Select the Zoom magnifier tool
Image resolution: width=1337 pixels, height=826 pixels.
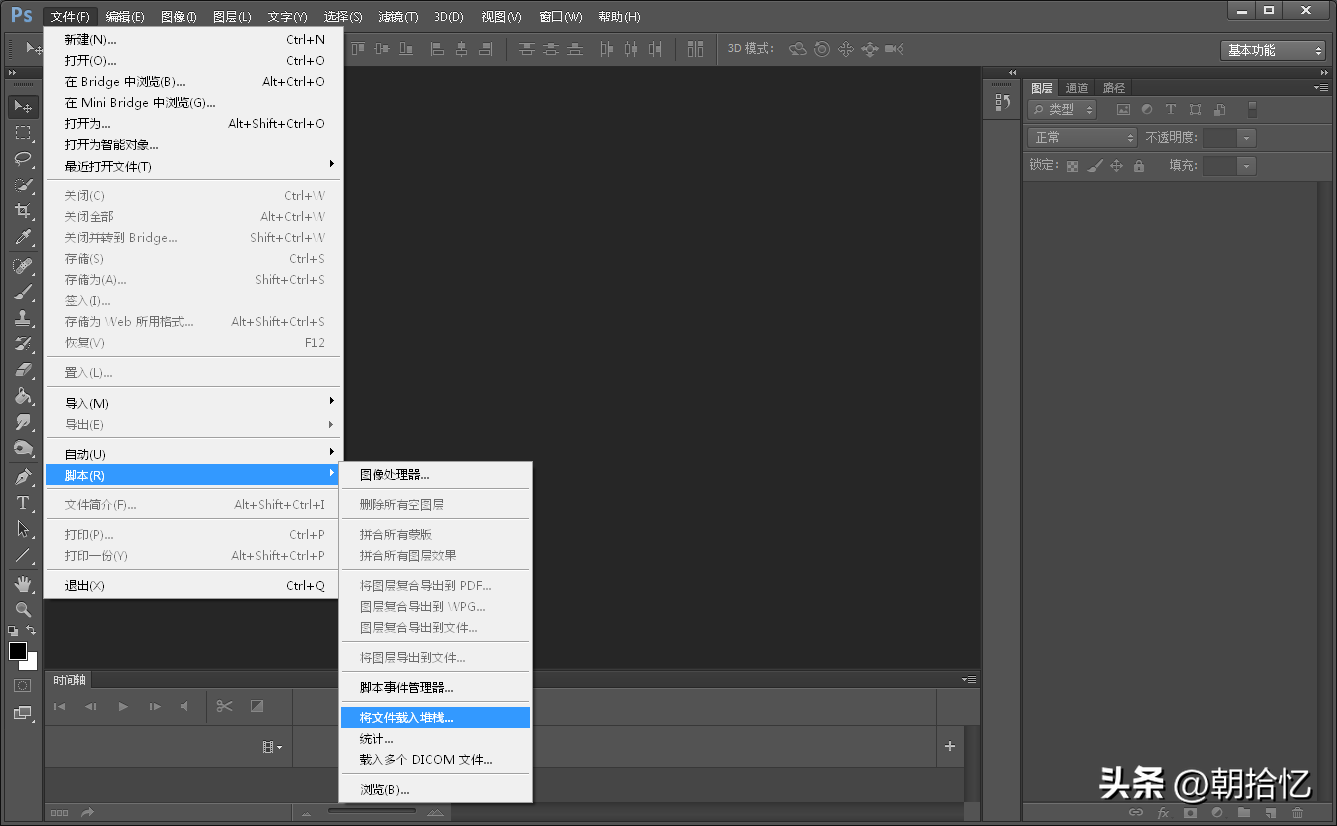point(23,609)
